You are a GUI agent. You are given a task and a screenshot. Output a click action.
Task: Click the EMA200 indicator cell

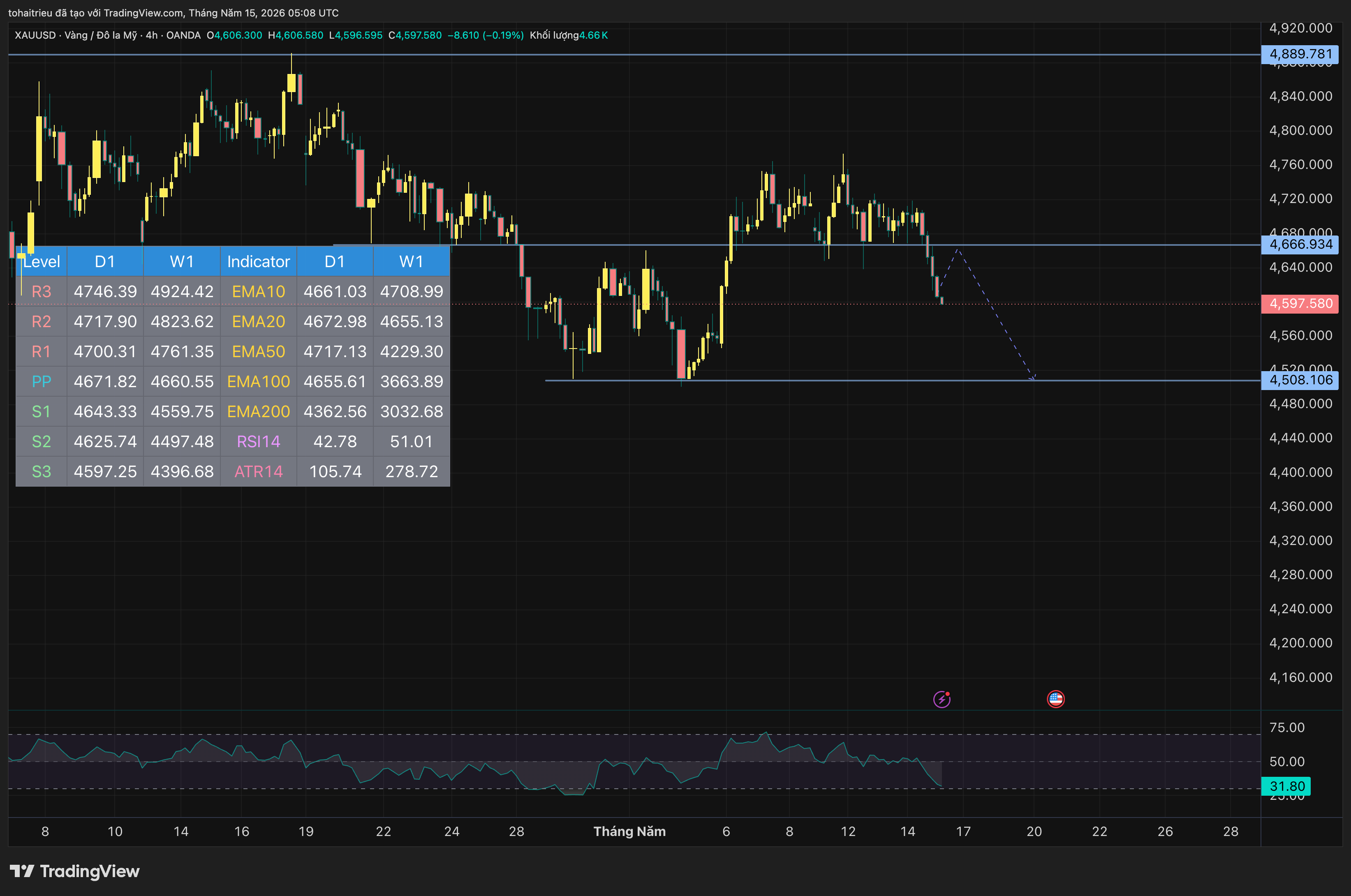pos(258,411)
